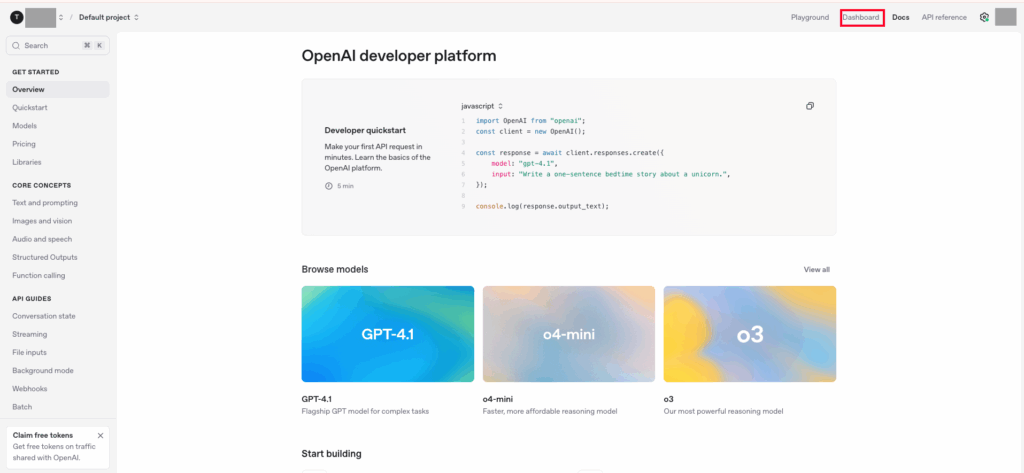Click the clock icon beside 5 min

(329, 186)
